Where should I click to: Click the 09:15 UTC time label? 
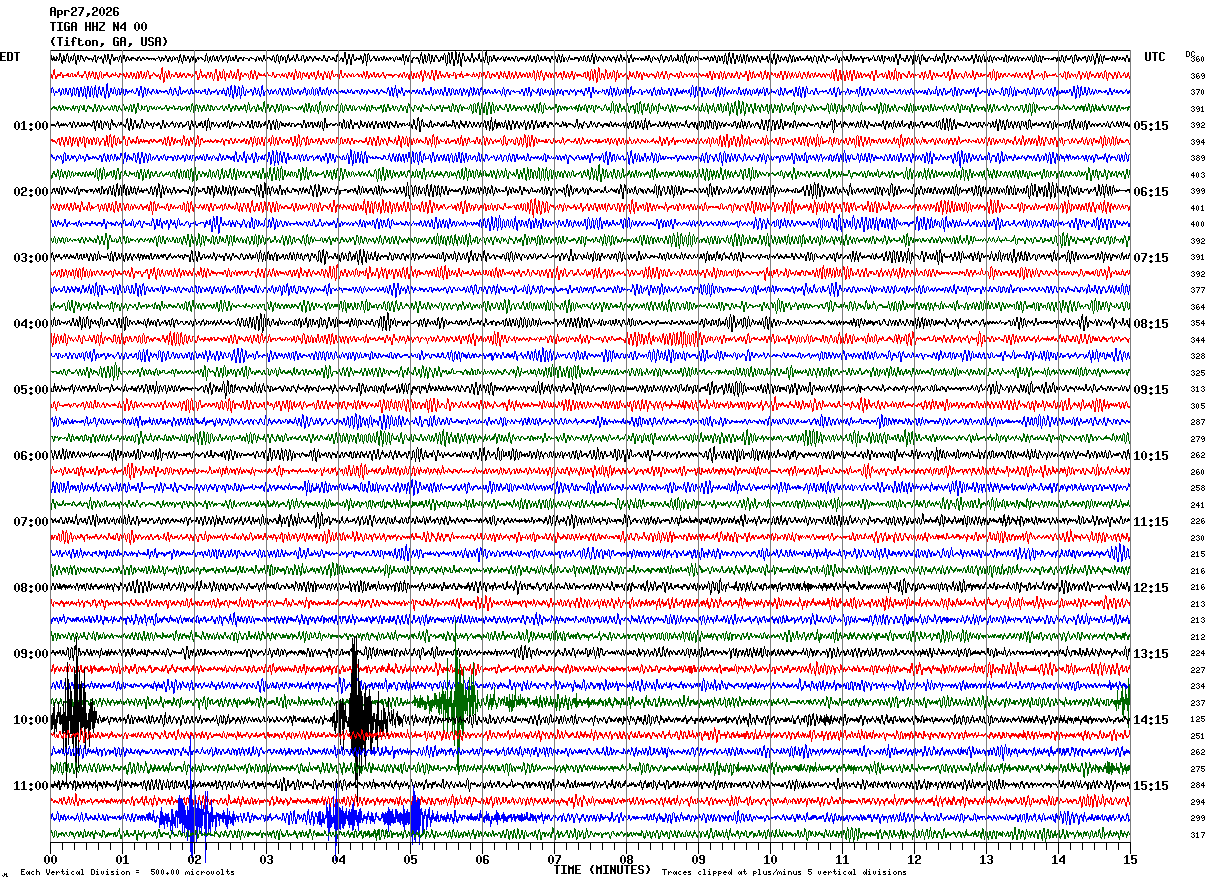coord(1151,390)
